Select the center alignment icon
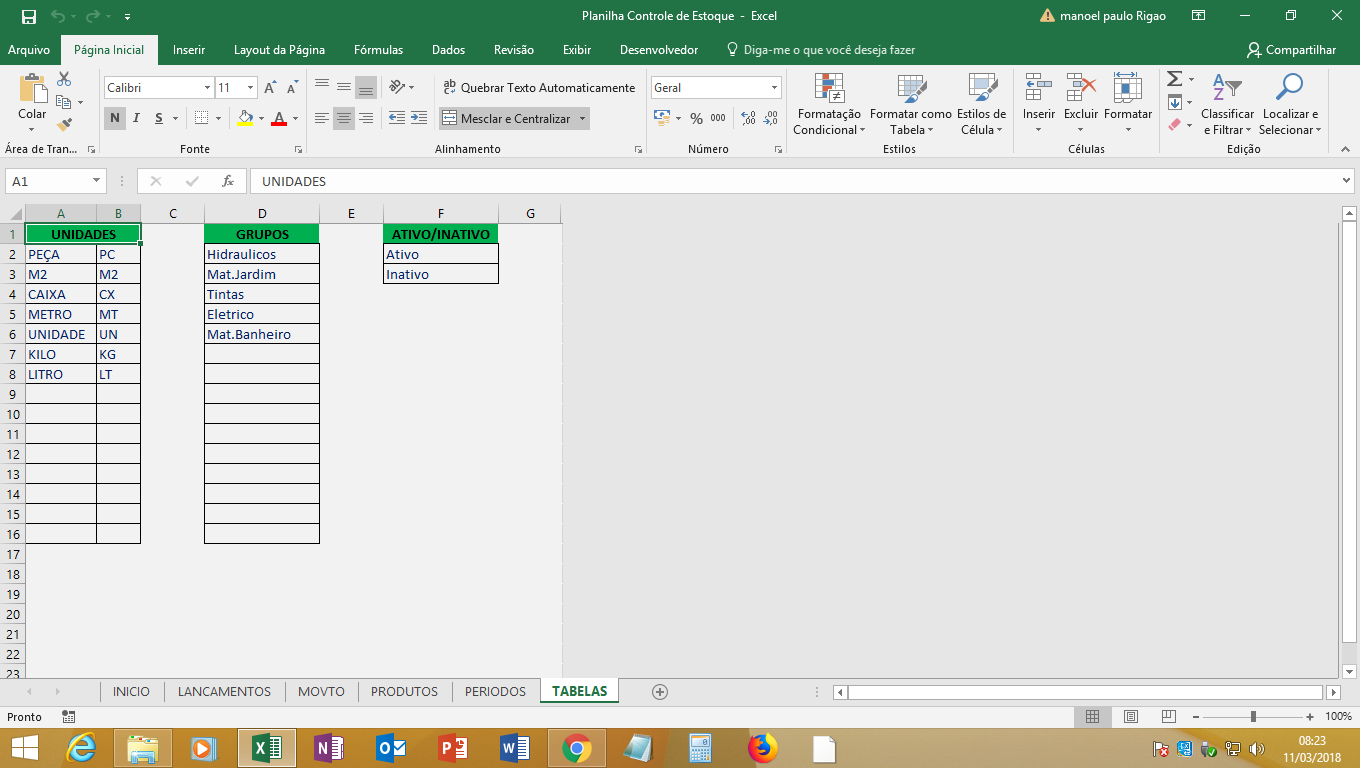The image size is (1360, 768). (343, 120)
